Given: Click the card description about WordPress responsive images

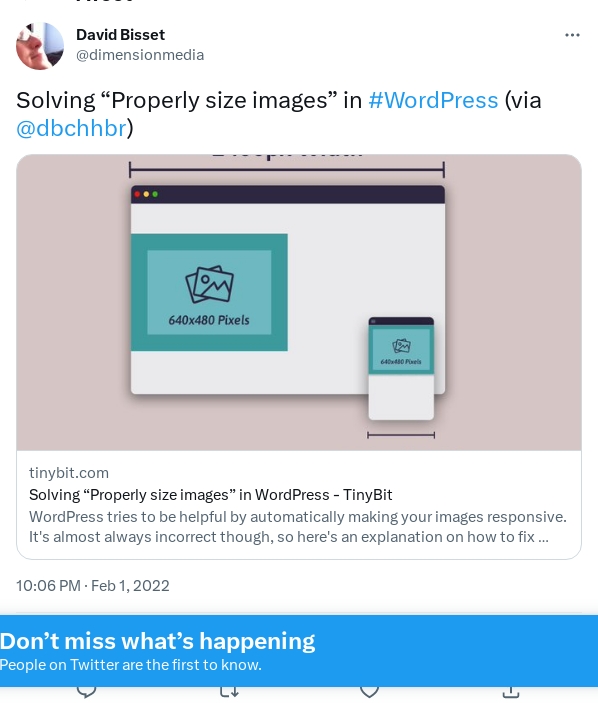Looking at the screenshot, I should (x=298, y=527).
